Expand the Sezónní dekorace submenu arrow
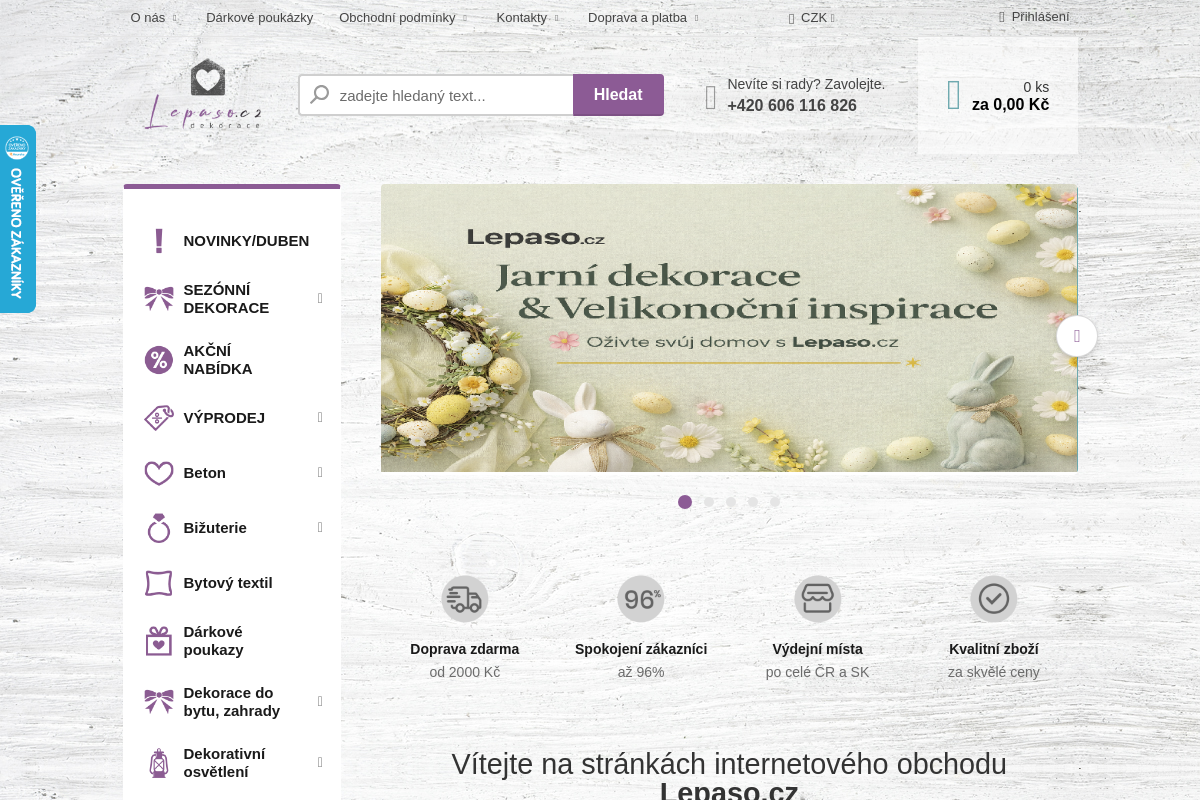This screenshot has width=1200, height=800. click(320, 298)
